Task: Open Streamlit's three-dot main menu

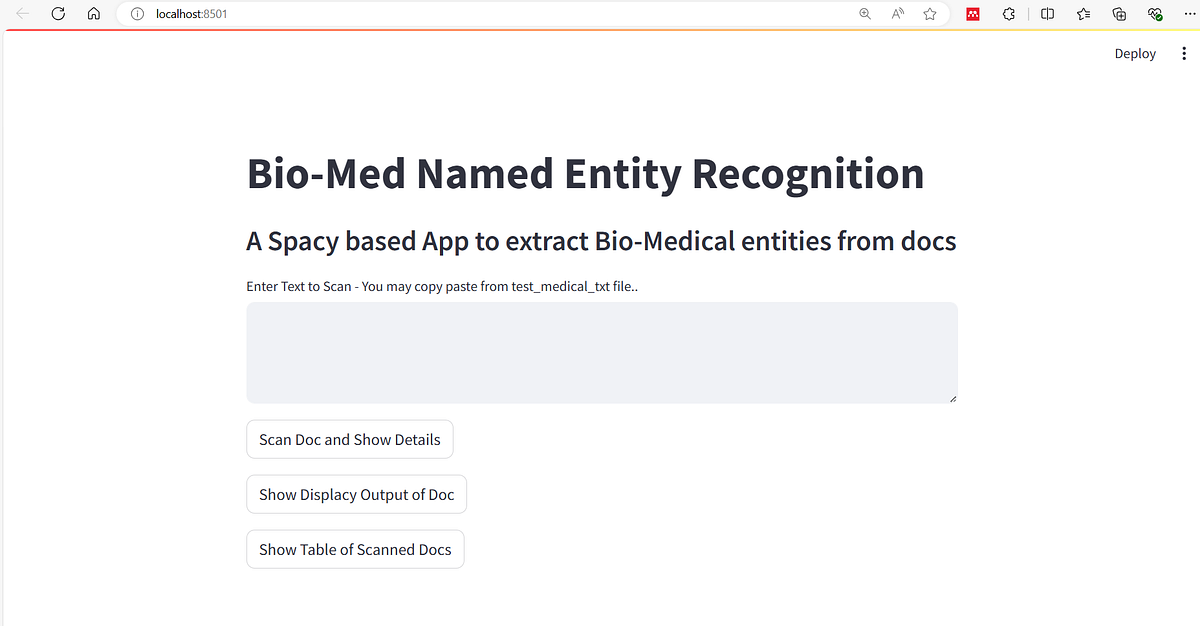Action: point(1184,54)
